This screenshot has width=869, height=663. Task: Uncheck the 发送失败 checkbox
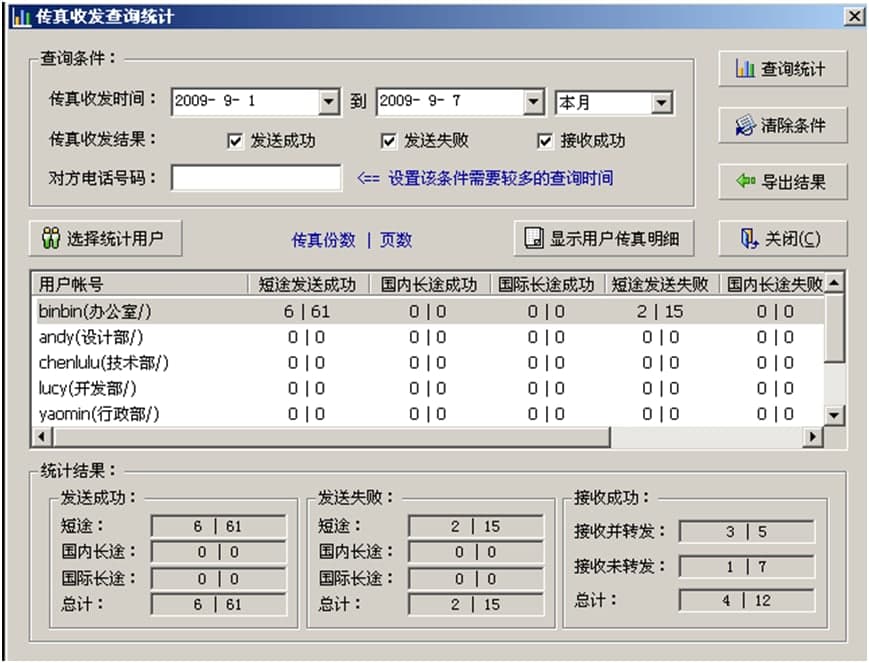tap(389, 141)
